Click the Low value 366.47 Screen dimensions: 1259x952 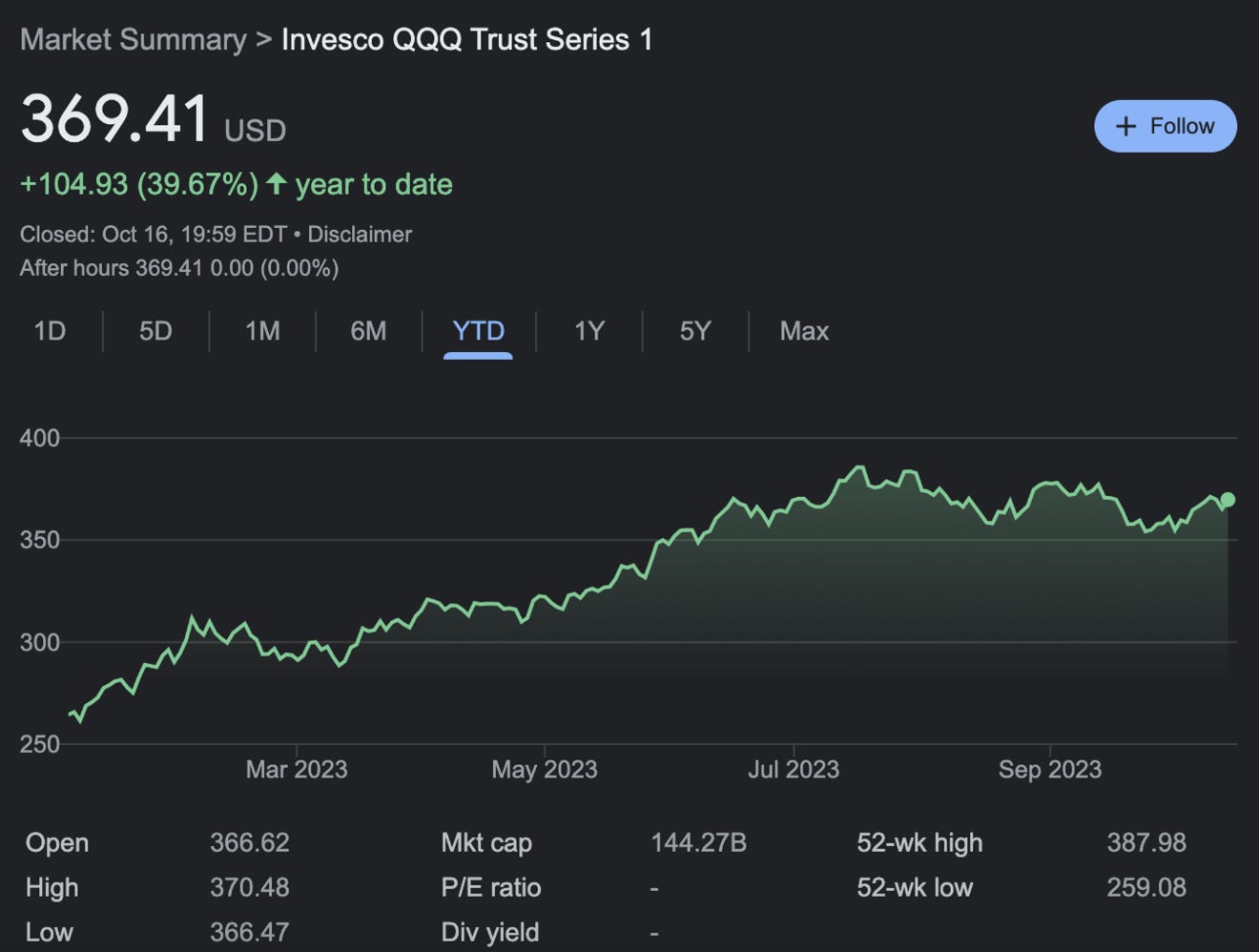pyautogui.click(x=250, y=932)
